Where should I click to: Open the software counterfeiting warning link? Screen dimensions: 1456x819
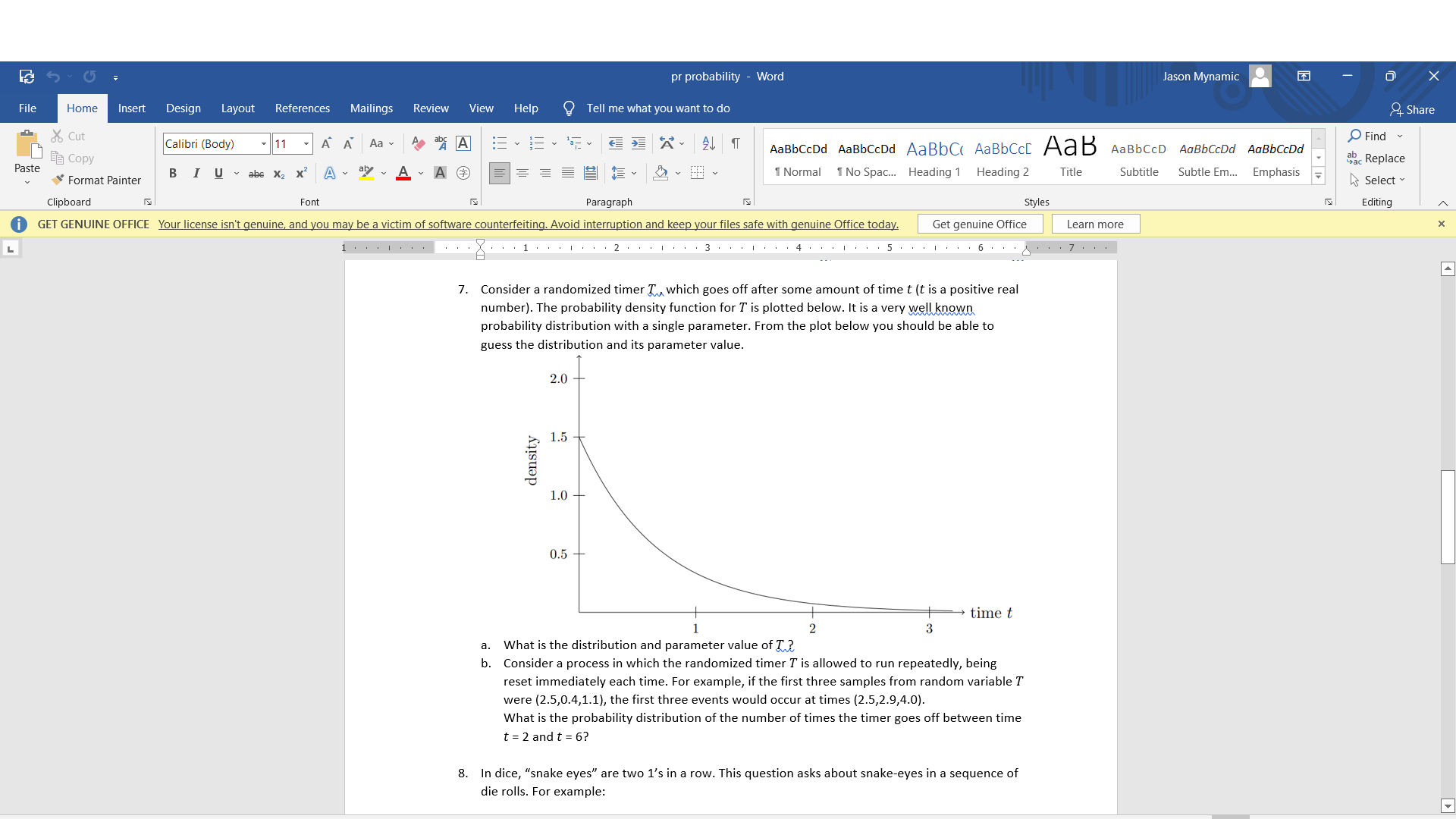526,224
